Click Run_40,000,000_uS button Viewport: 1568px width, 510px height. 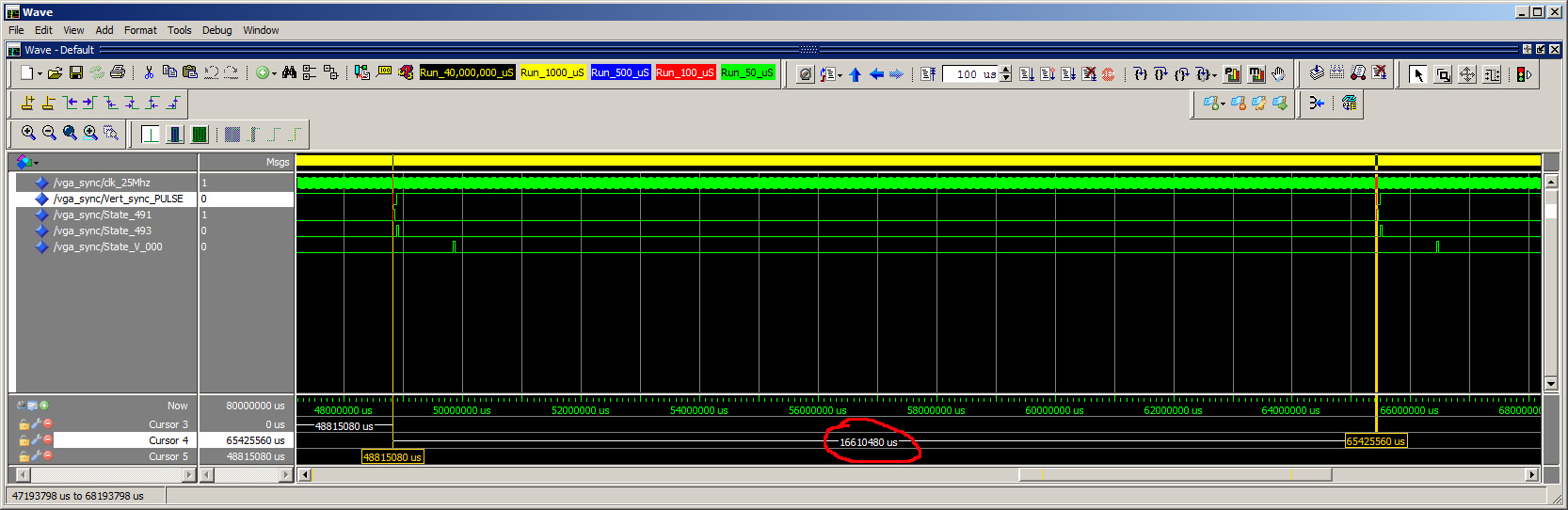point(467,72)
